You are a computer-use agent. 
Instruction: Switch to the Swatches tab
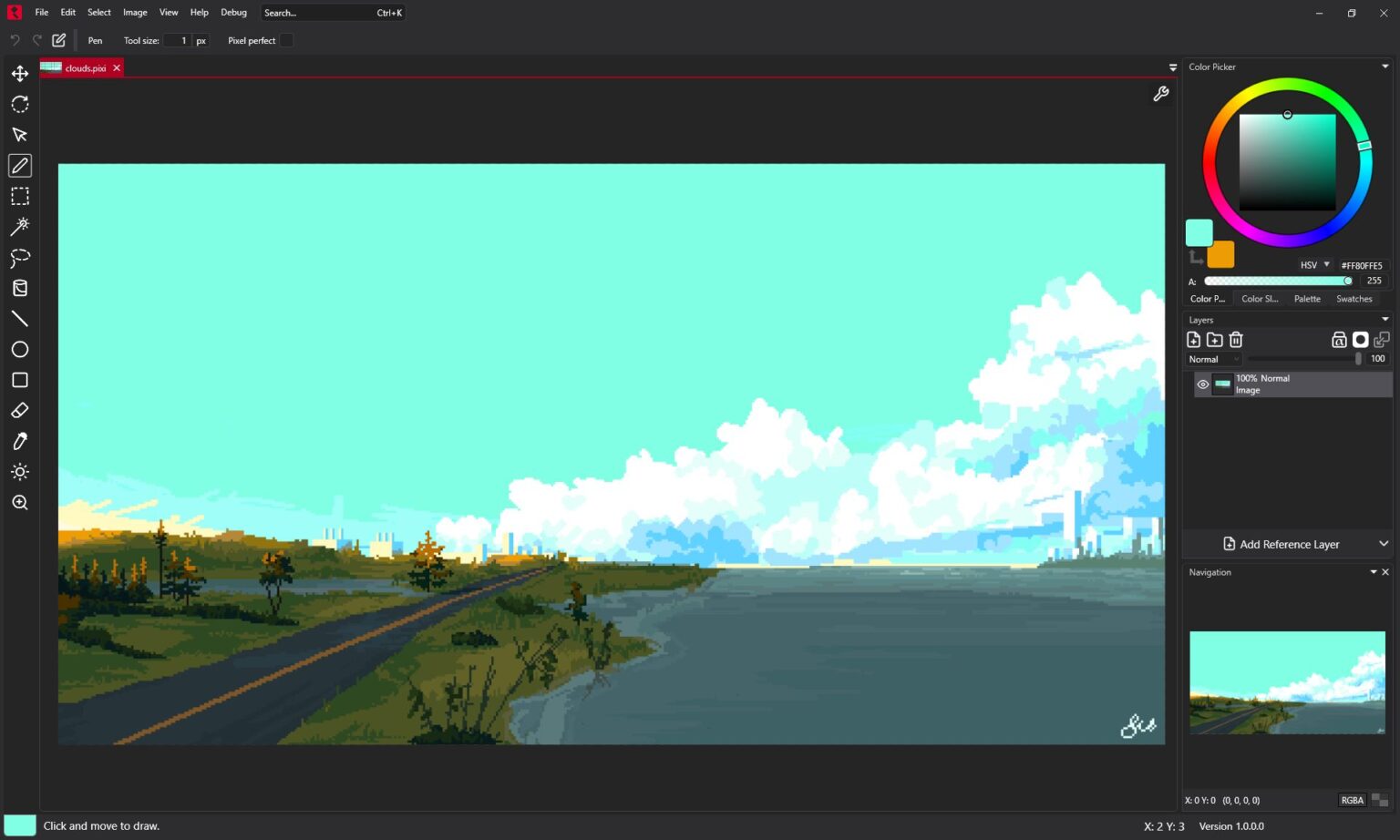[x=1354, y=298]
